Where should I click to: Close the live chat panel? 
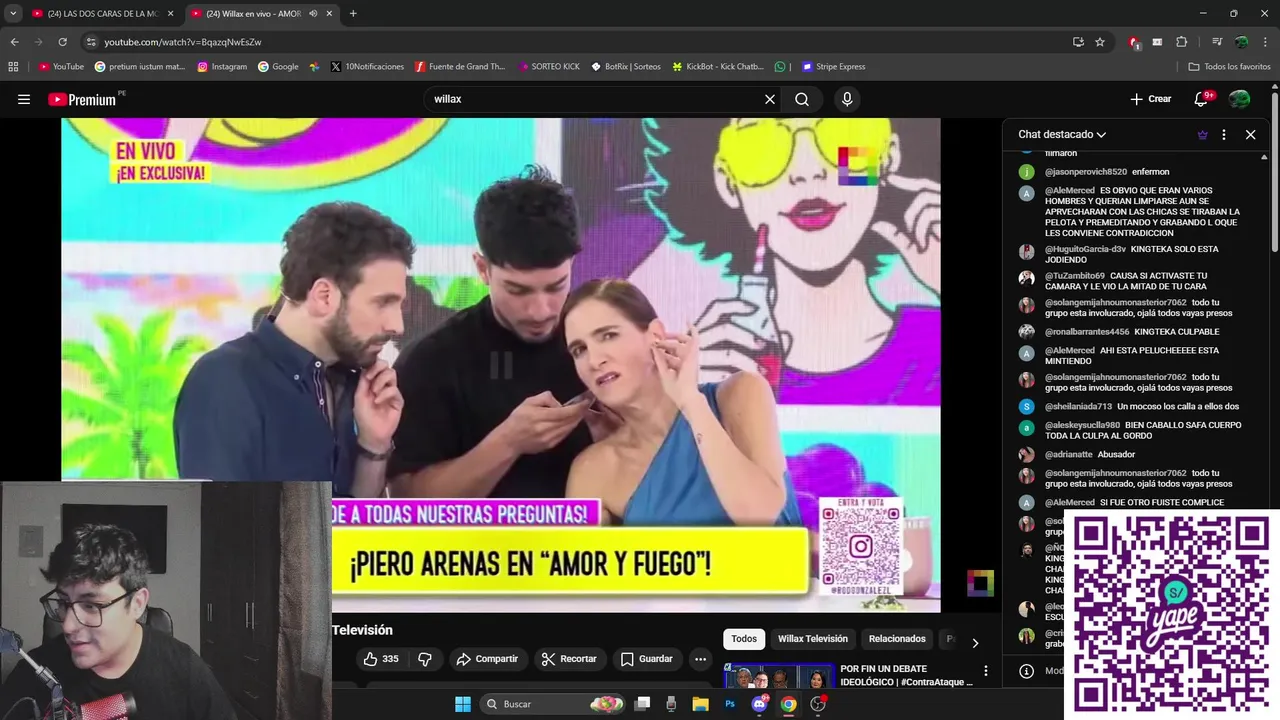tap(1250, 134)
